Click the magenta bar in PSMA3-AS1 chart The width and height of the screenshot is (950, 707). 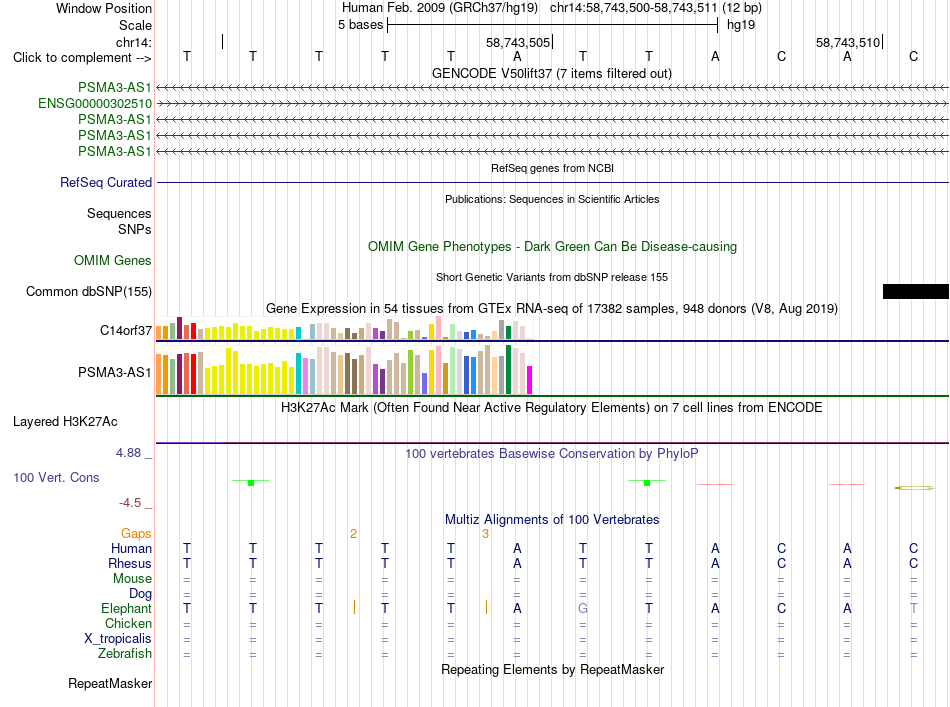[x=530, y=380]
